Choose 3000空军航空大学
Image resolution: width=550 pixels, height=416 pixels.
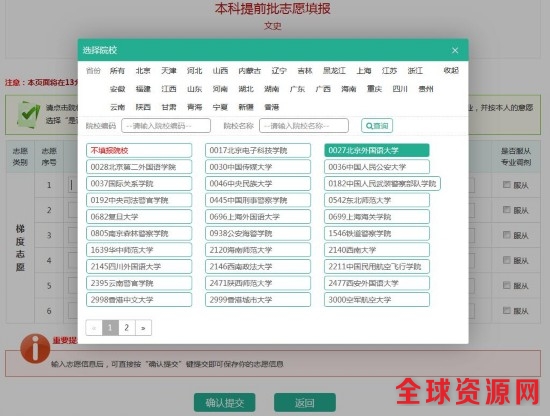click(x=377, y=300)
